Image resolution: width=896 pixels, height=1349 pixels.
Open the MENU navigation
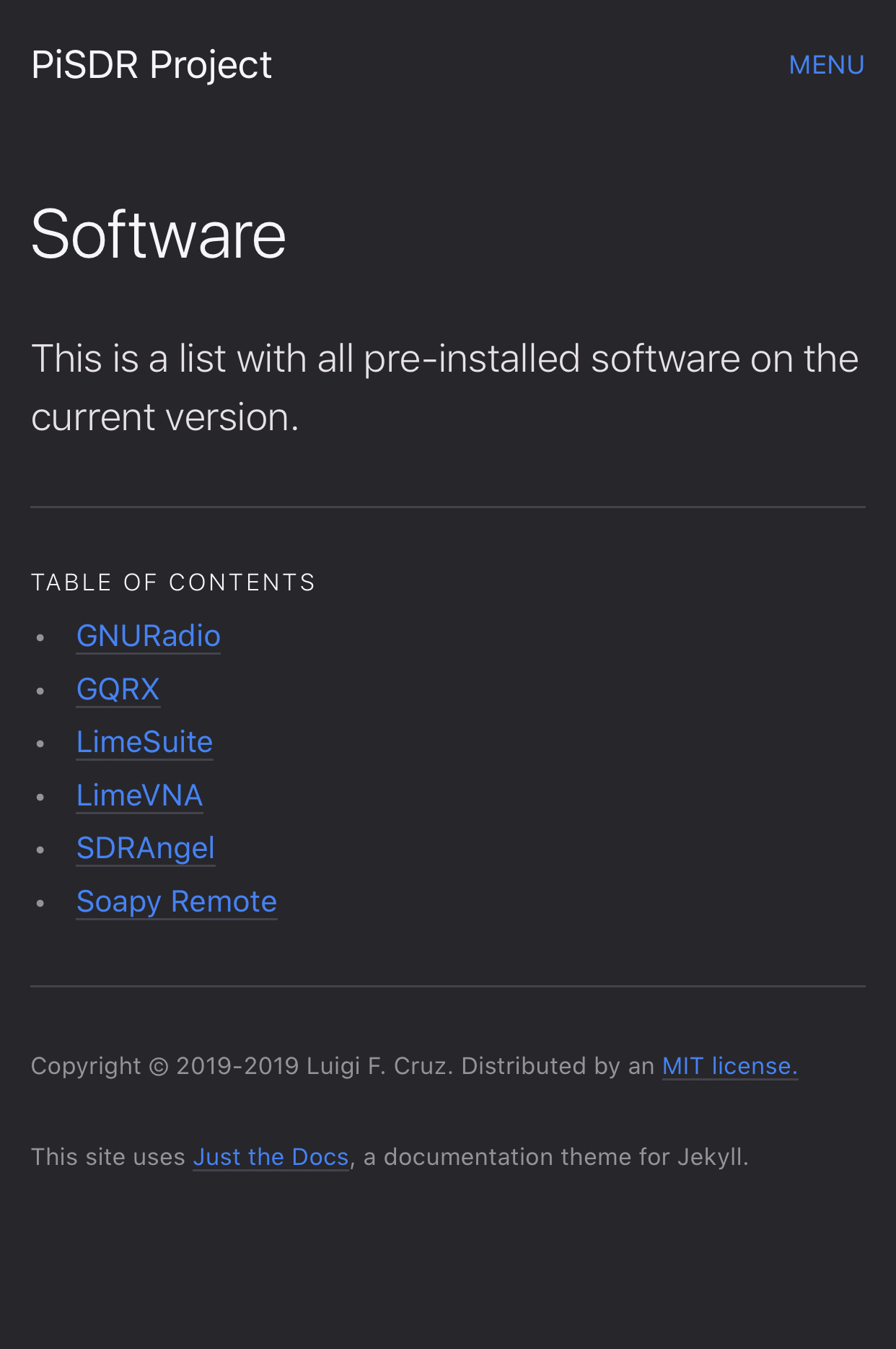(826, 65)
